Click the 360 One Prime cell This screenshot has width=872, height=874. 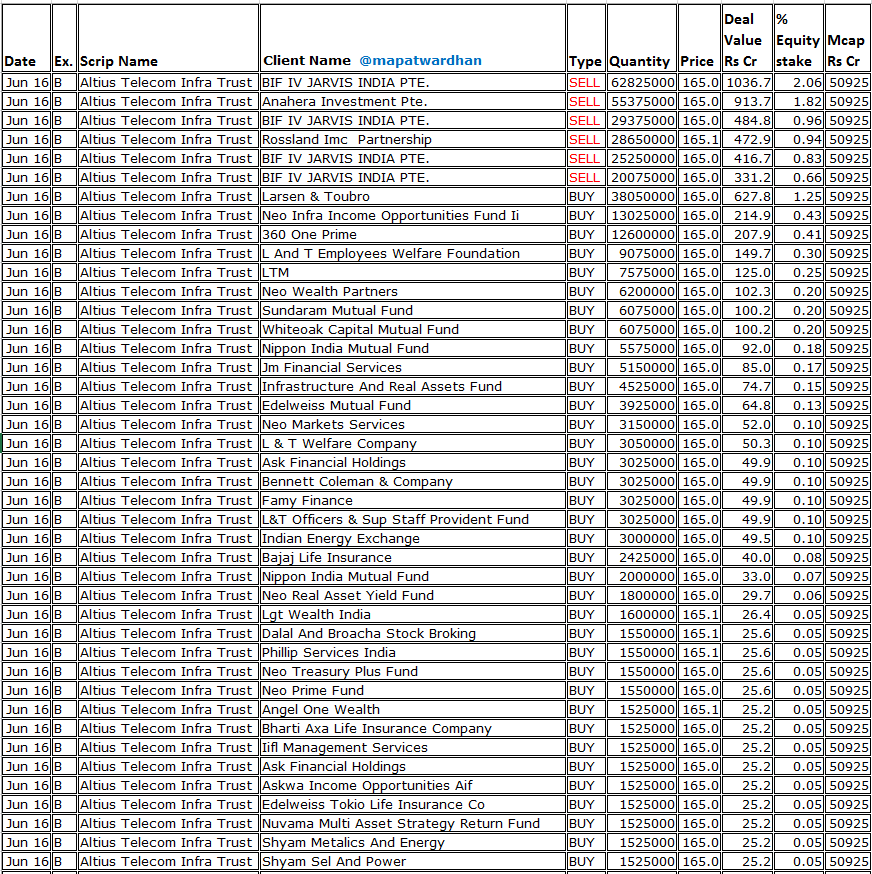click(x=413, y=234)
